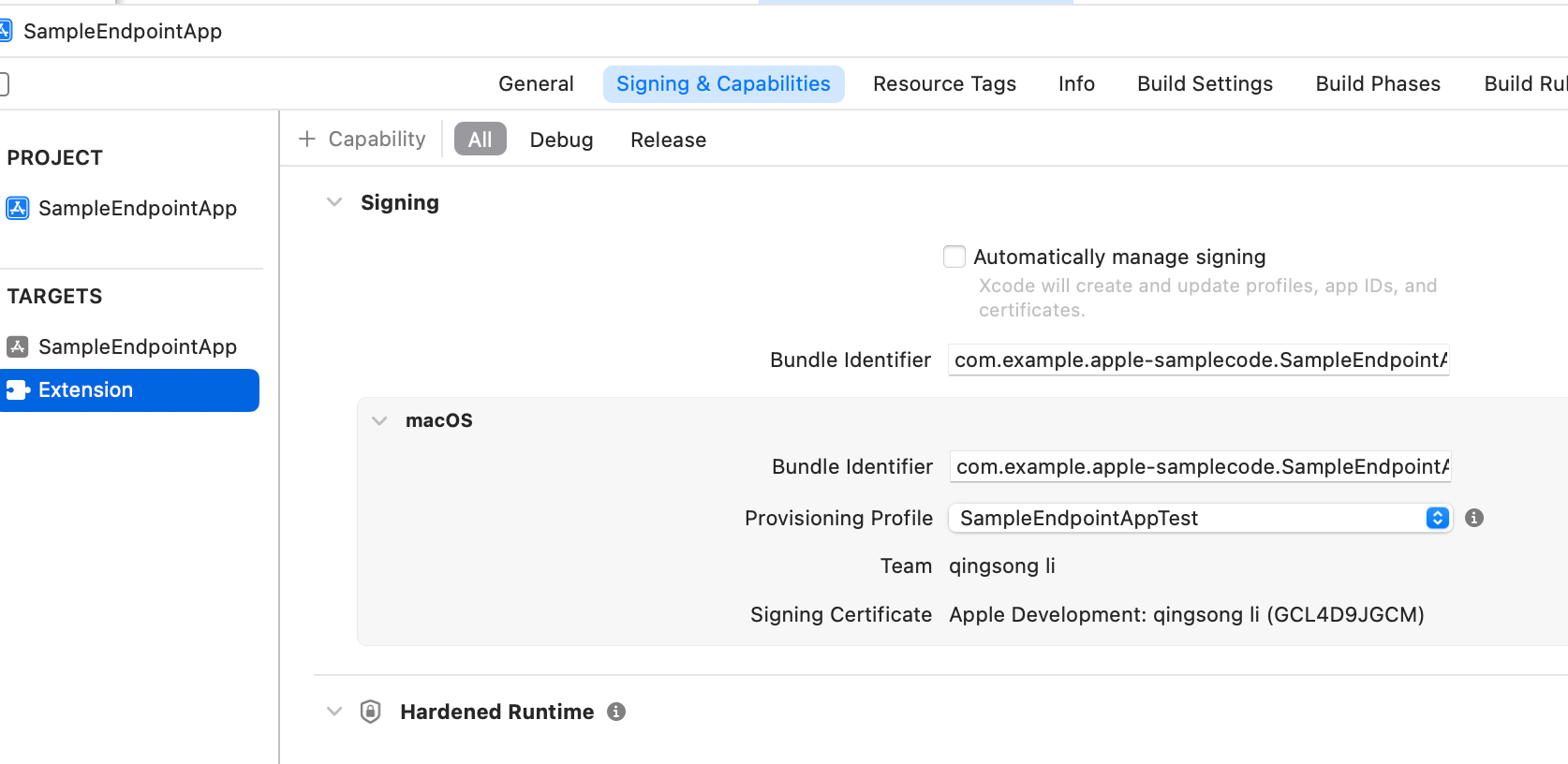Collapse the Hardened Runtime section
The width and height of the screenshot is (1568, 764).
click(334, 712)
